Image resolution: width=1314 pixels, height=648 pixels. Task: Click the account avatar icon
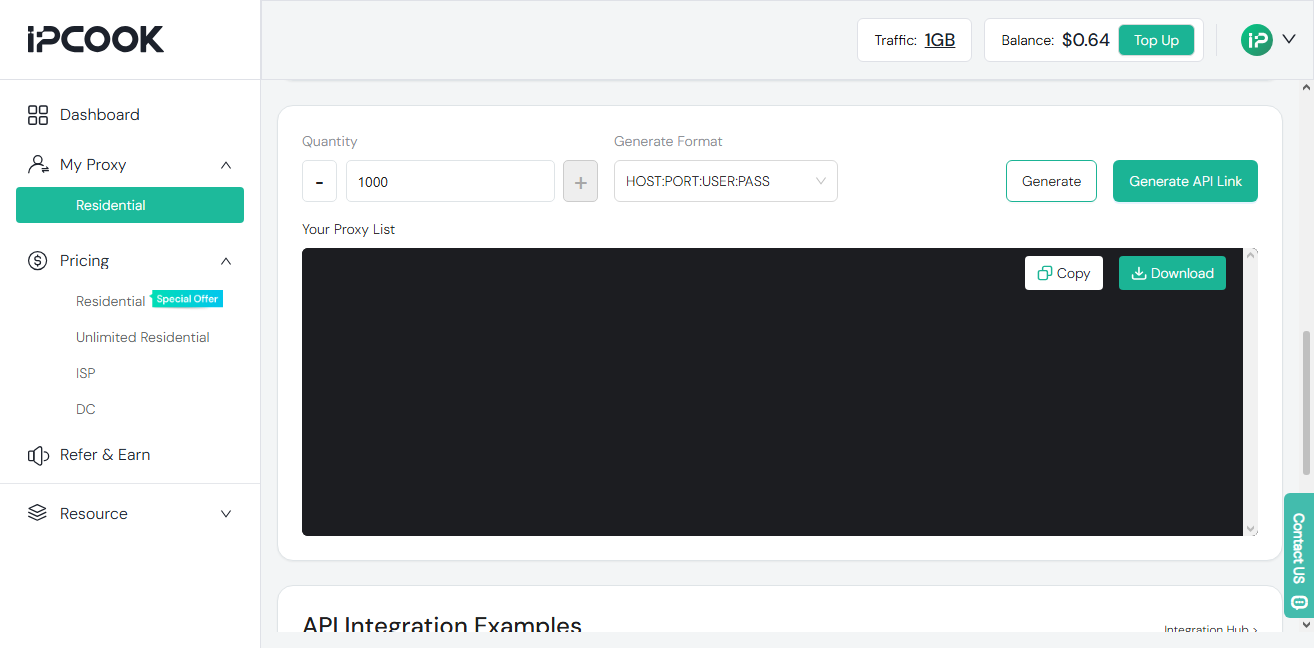click(x=1256, y=40)
